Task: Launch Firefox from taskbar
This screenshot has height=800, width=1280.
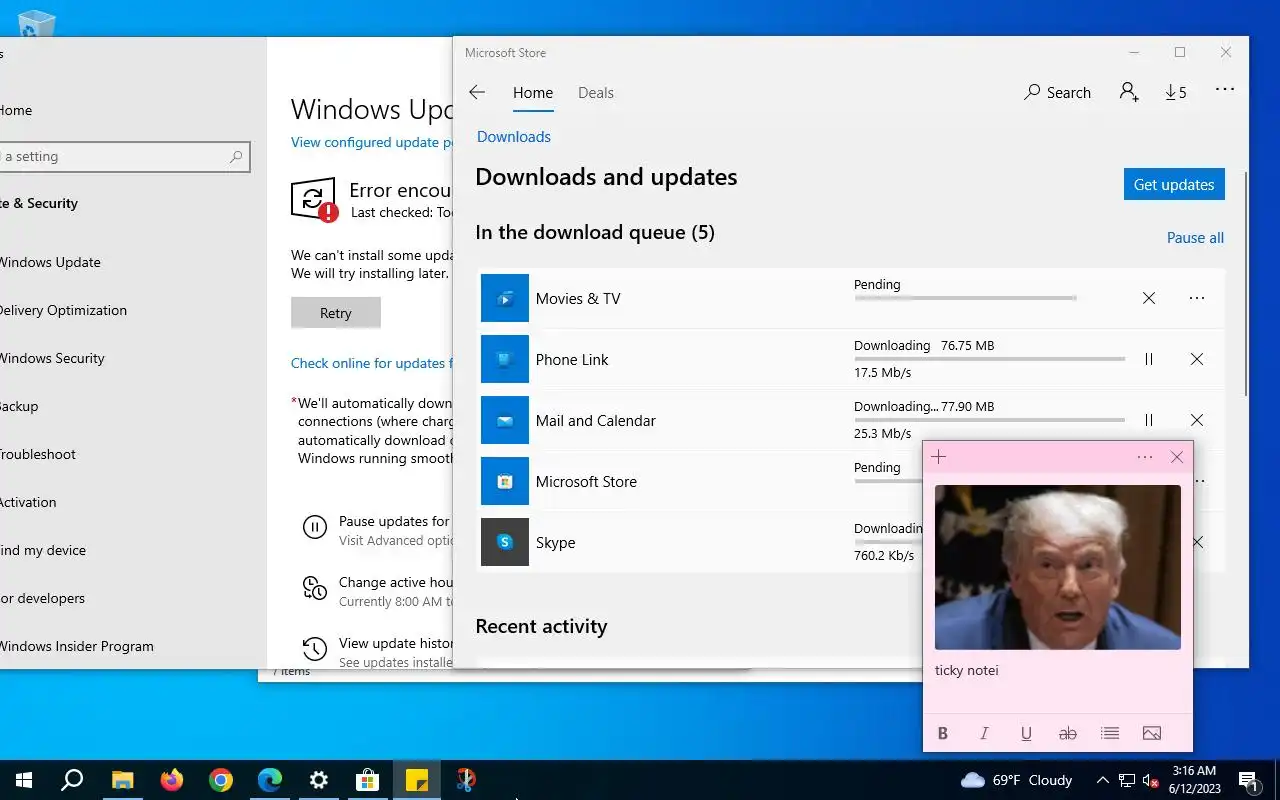Action: [172, 780]
